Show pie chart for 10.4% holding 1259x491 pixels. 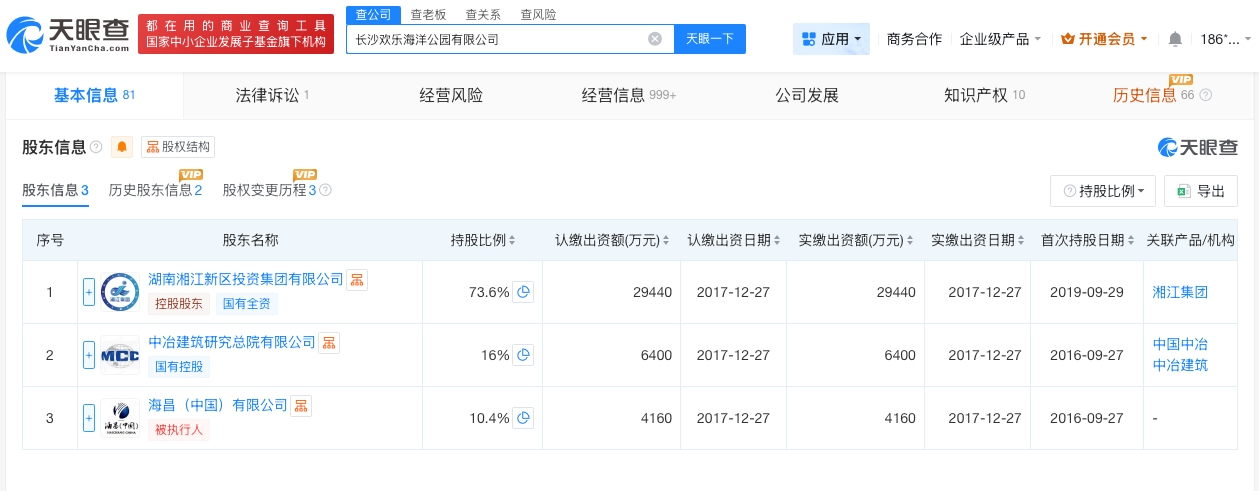522,418
